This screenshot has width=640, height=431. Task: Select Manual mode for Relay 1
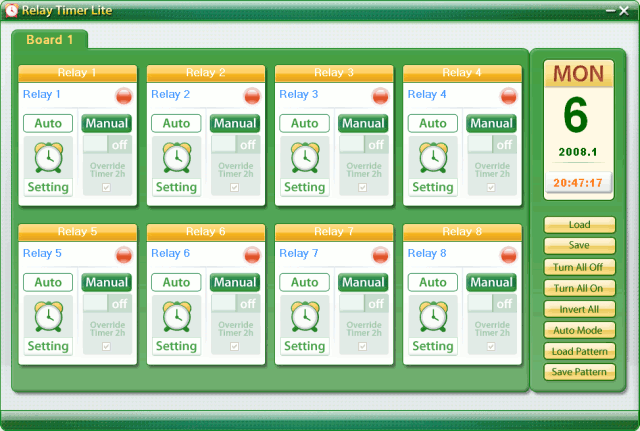click(x=107, y=123)
